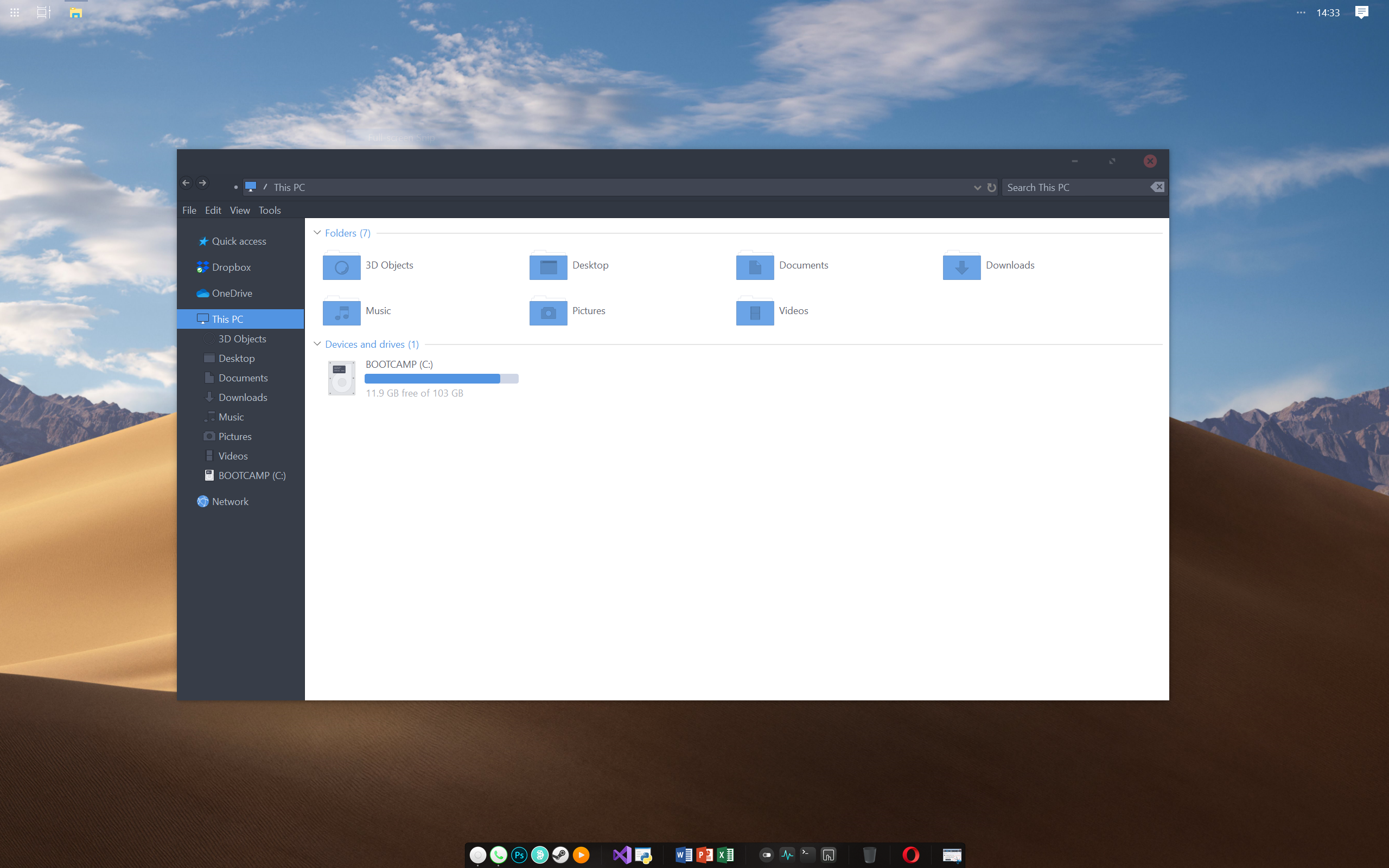Collapse the Folders (7) group

pos(317,233)
